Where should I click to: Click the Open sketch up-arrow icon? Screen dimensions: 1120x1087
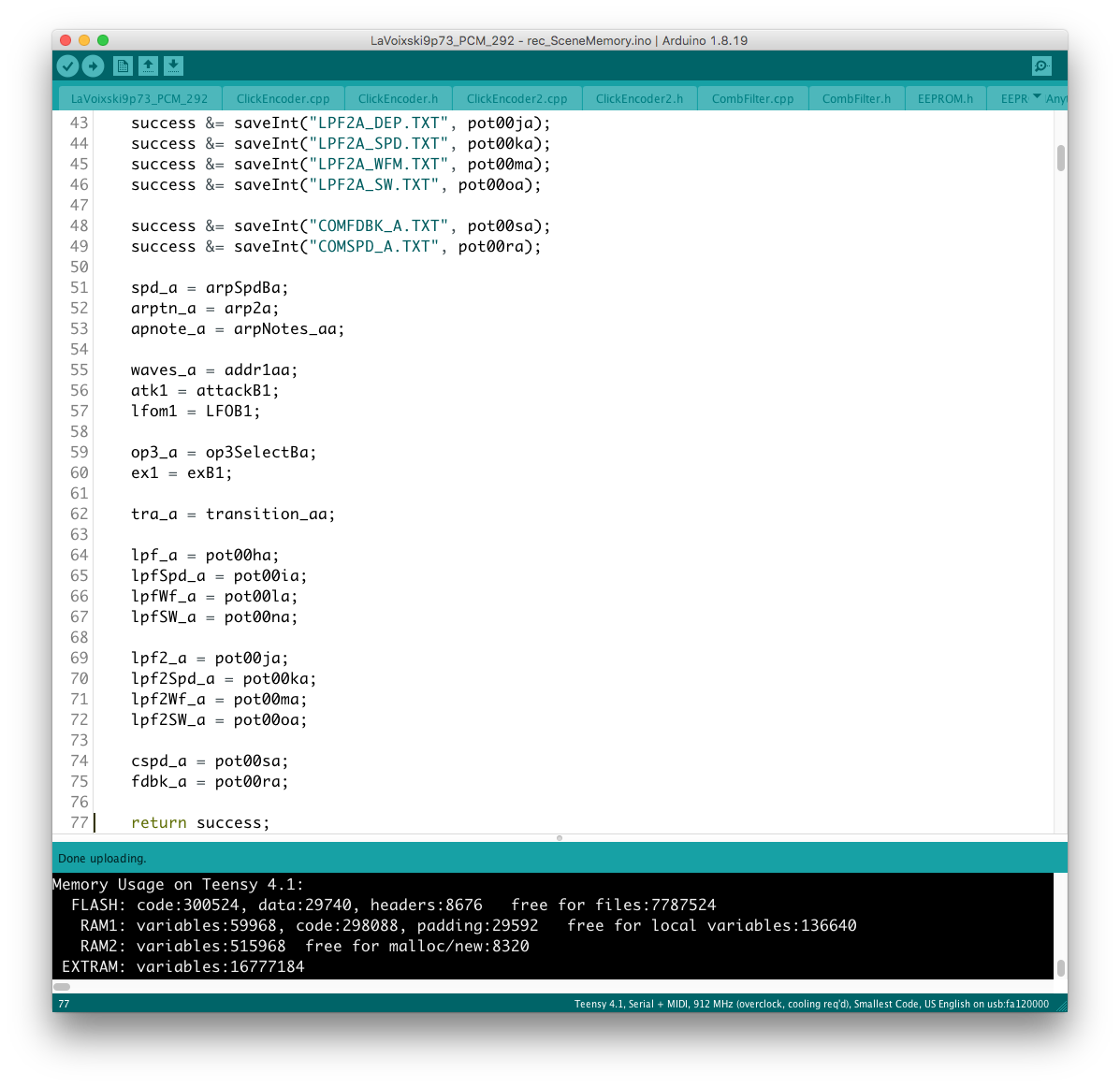[x=148, y=65]
